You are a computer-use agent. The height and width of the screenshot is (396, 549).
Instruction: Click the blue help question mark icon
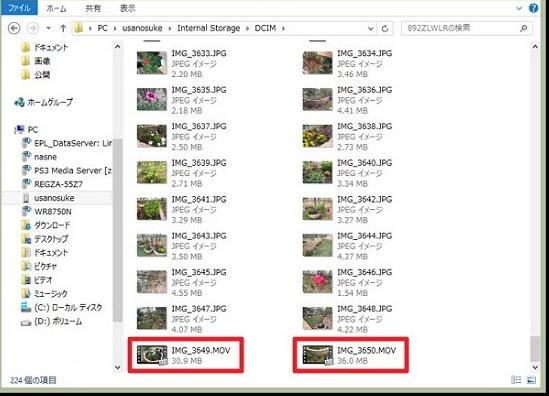533,8
